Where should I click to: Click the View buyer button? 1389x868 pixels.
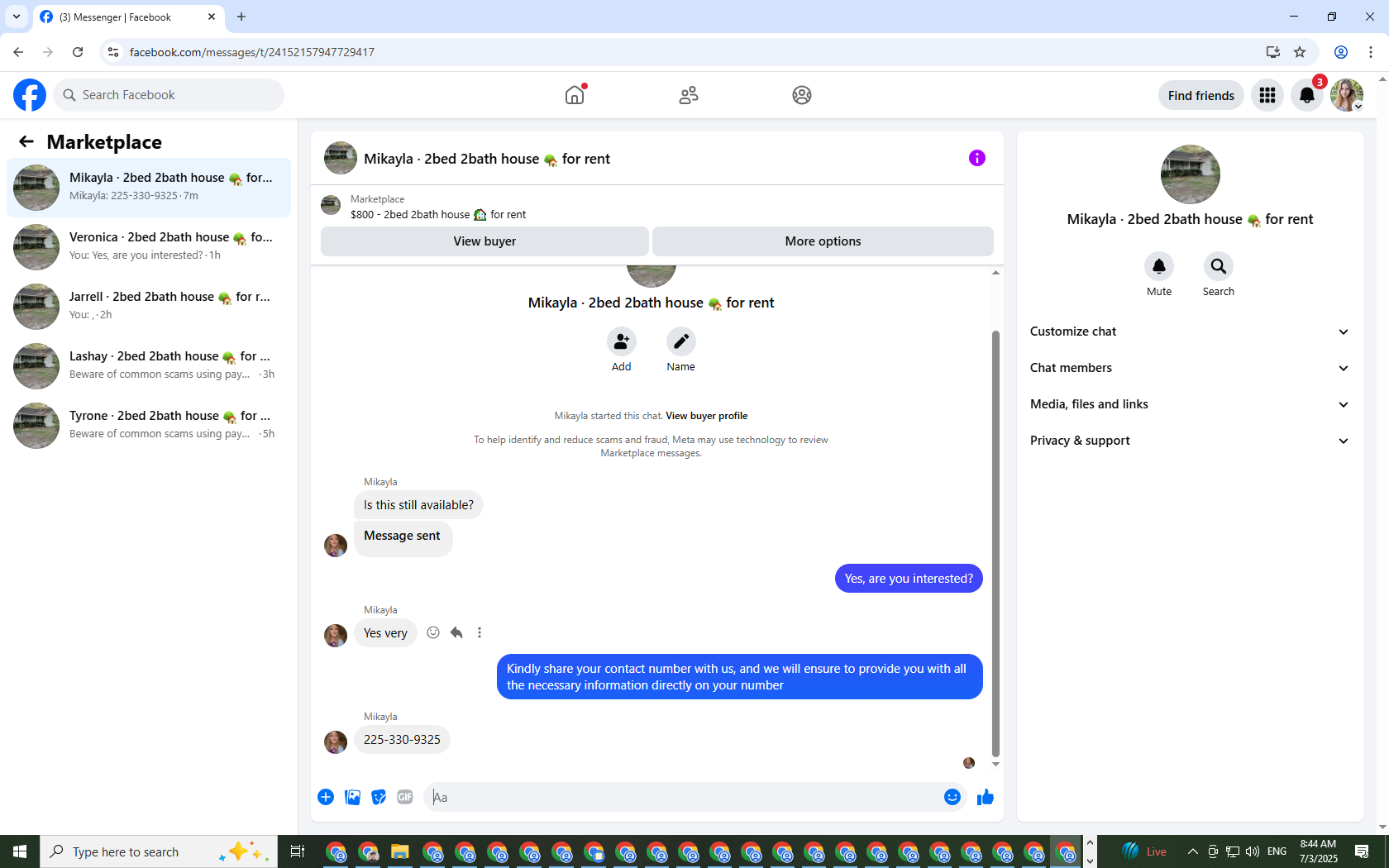pyautogui.click(x=484, y=241)
